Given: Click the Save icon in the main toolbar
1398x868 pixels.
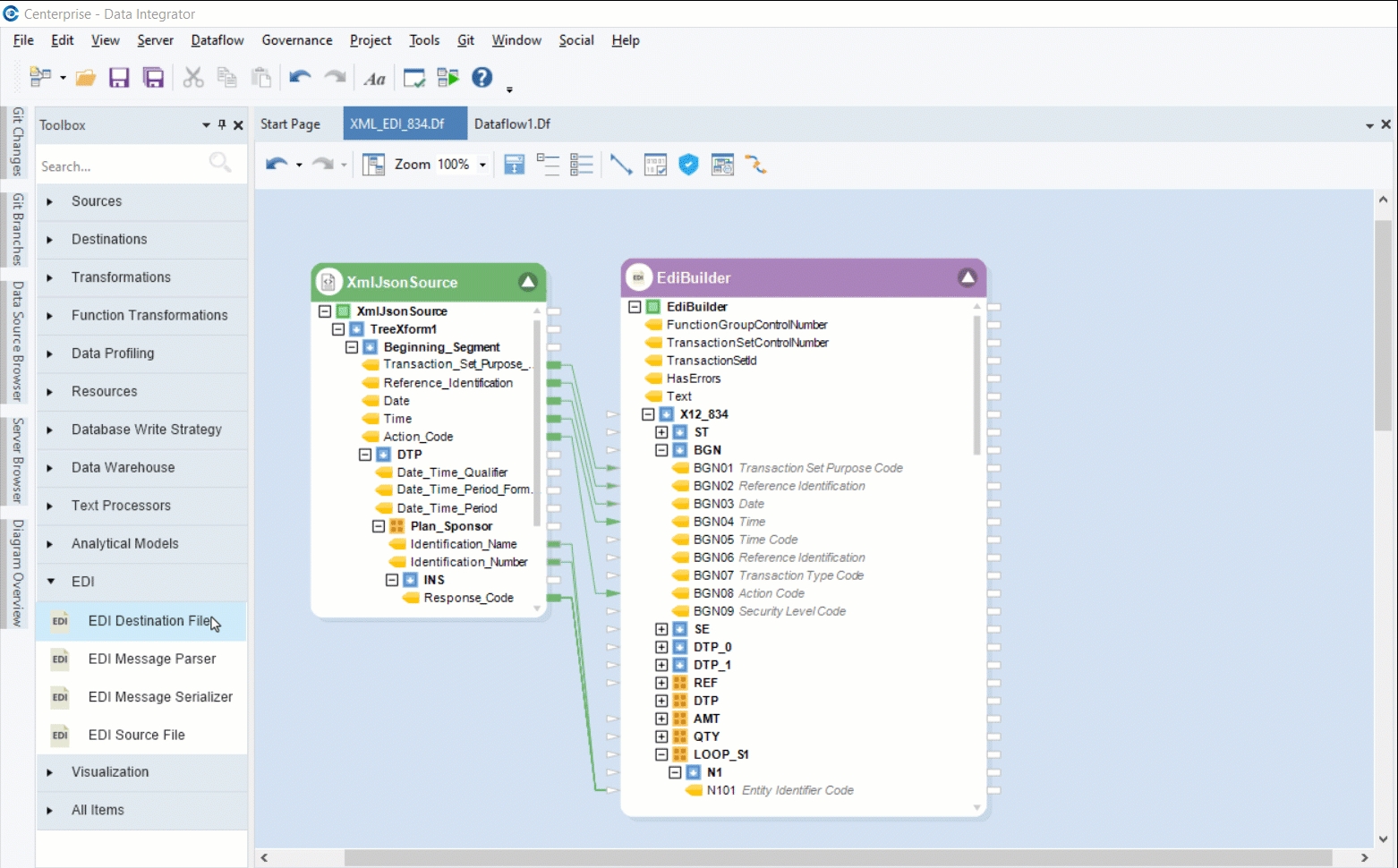Looking at the screenshot, I should click(119, 79).
